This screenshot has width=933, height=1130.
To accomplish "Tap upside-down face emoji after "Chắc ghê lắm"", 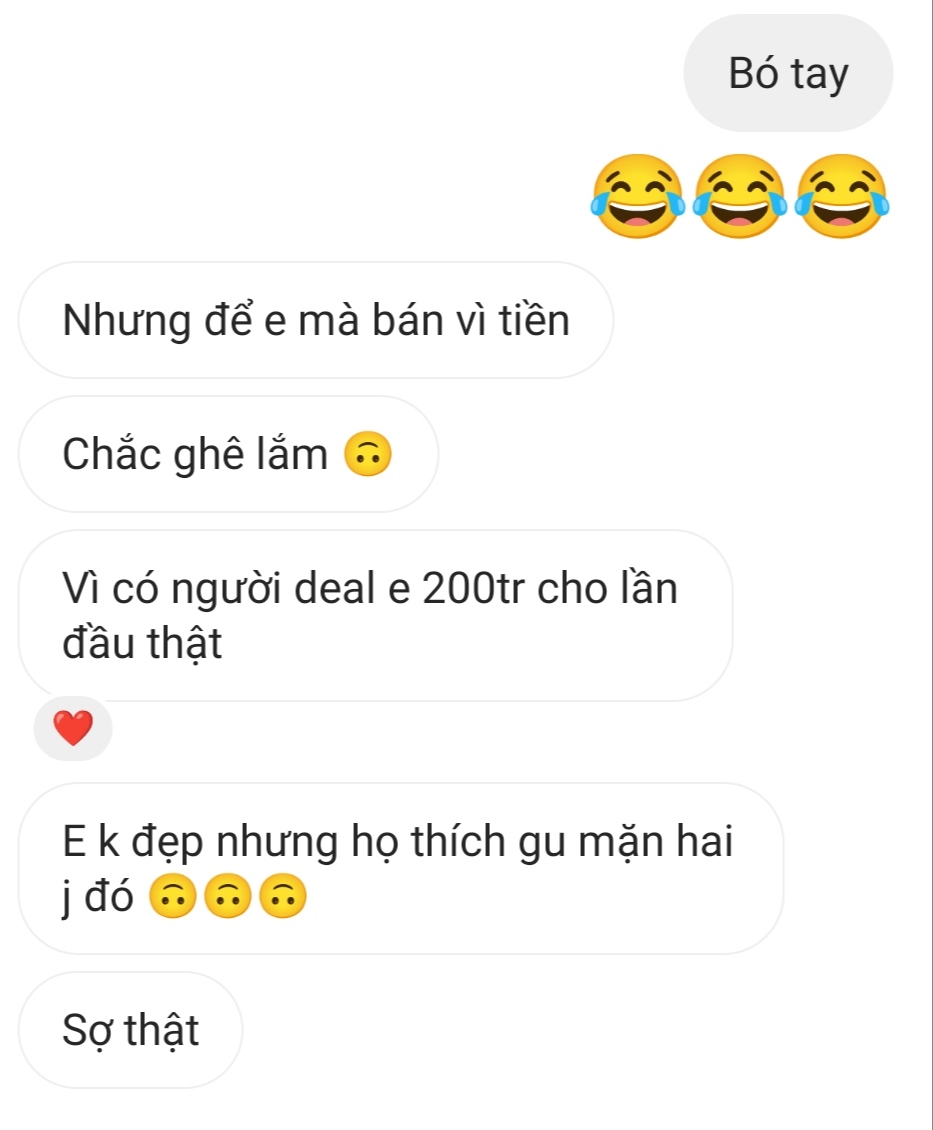I will pyautogui.click(x=367, y=454).
